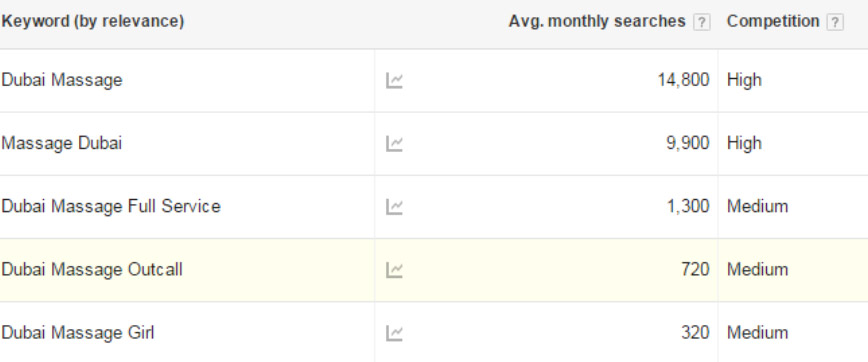The width and height of the screenshot is (868, 362).
Task: Click help icon next to Competition header
Action: 835,22
